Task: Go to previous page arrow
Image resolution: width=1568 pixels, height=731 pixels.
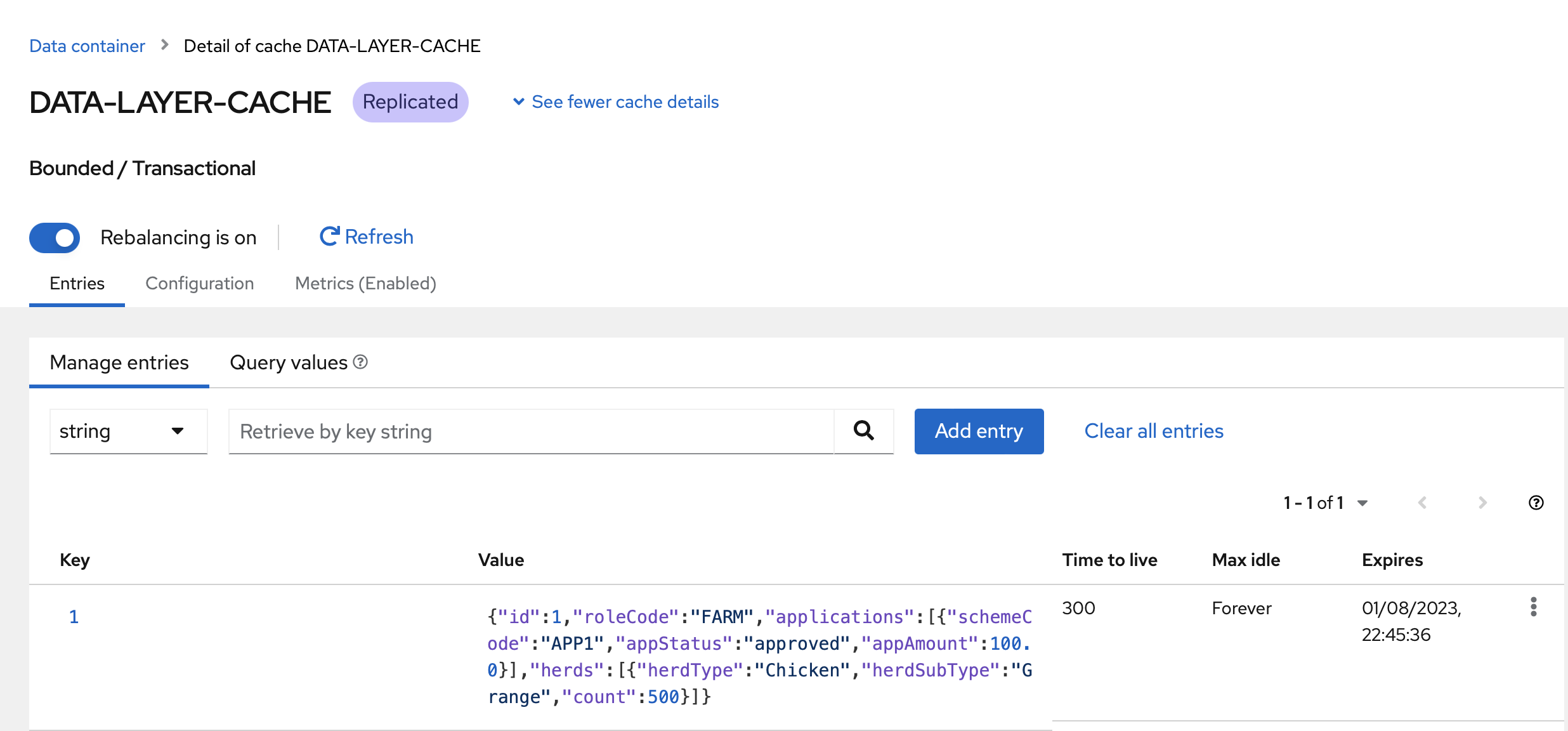Action: (x=1422, y=503)
